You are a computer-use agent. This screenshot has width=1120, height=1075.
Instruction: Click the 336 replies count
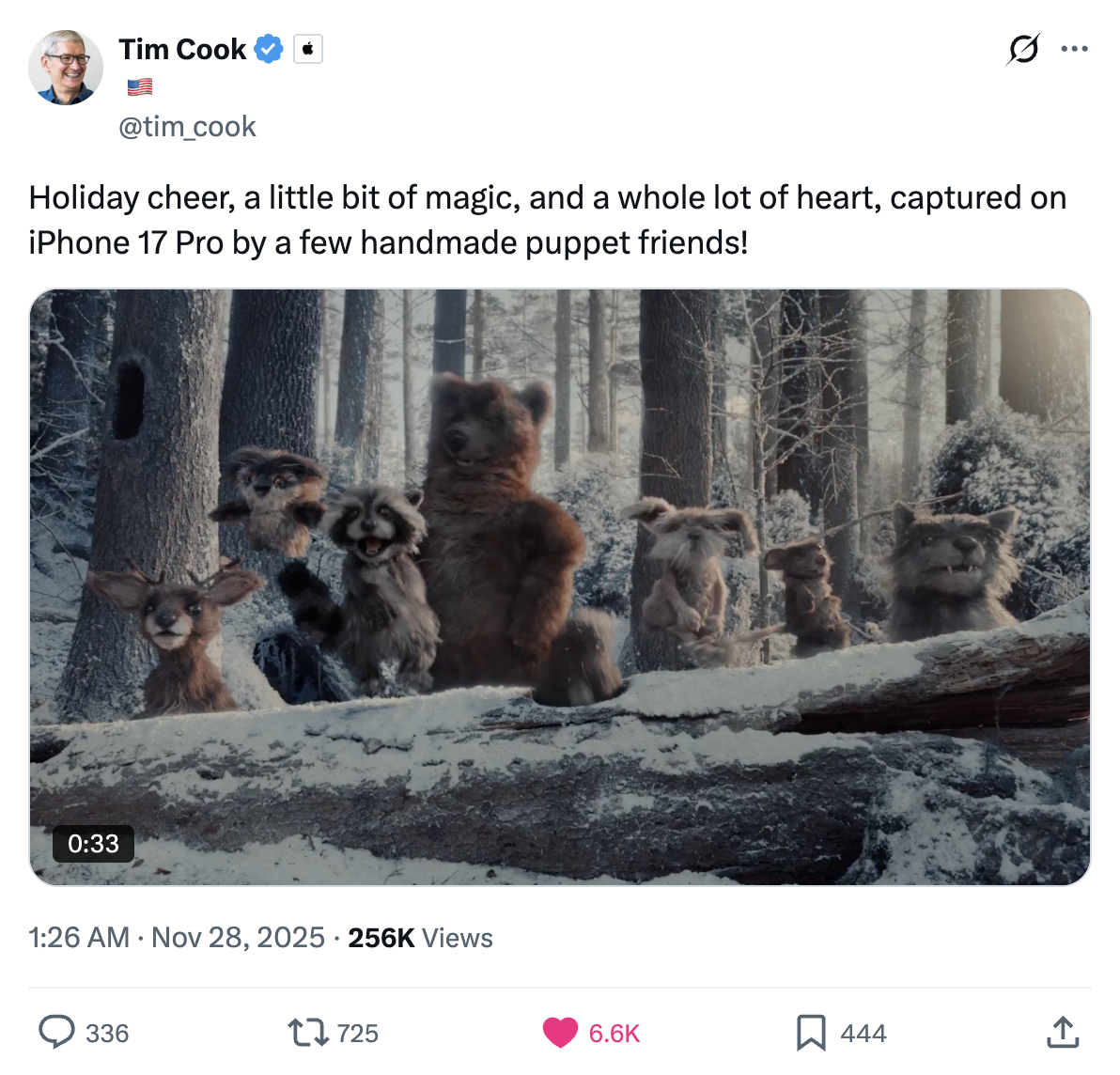[107, 1034]
